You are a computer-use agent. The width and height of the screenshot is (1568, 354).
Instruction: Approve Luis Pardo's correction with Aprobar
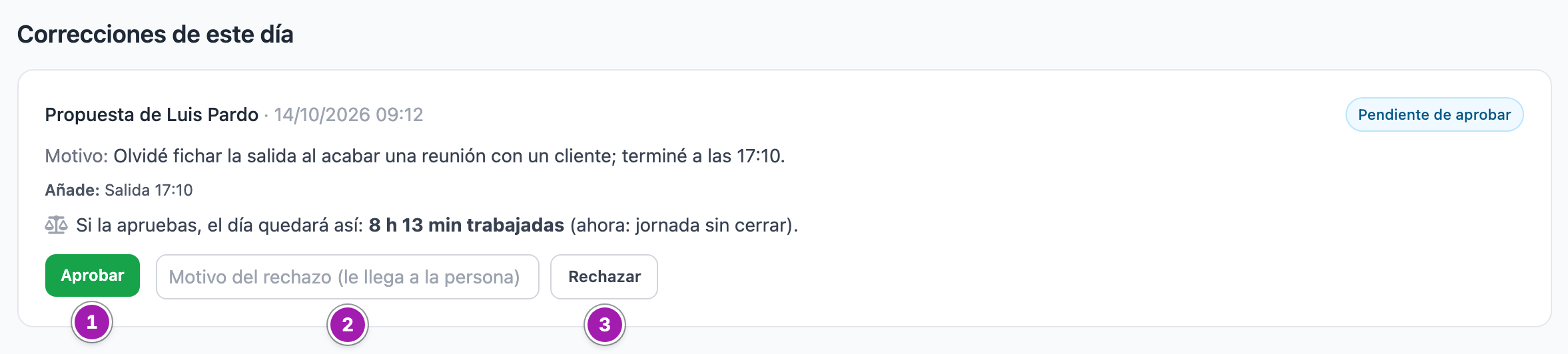(x=93, y=275)
